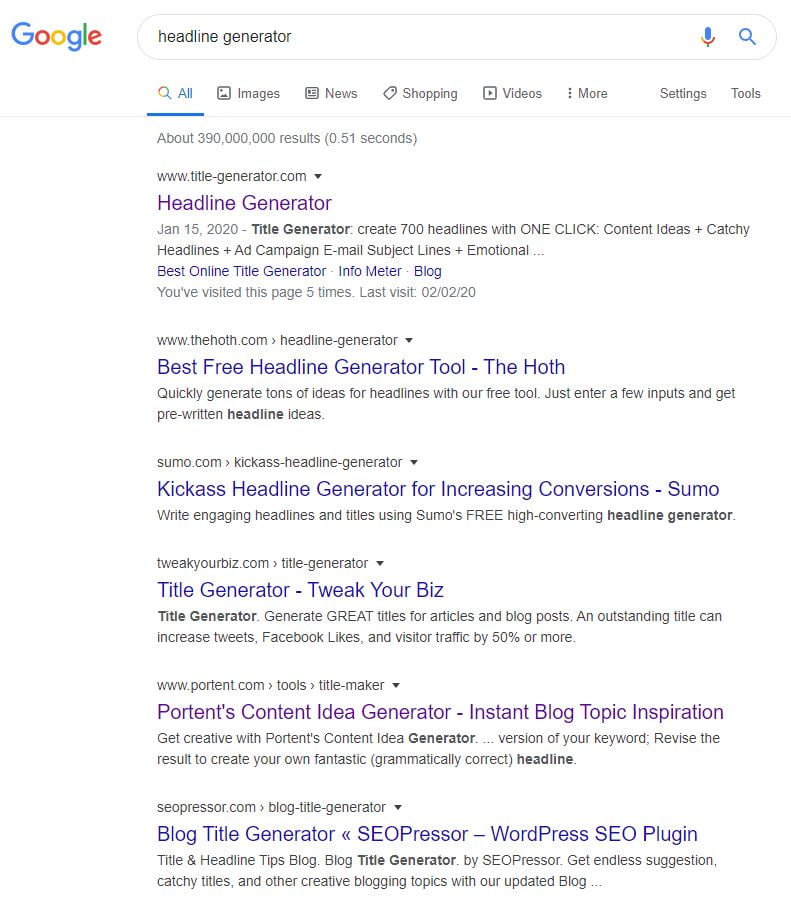Switch to Images results
This screenshot has width=791, height=905.
coord(248,94)
